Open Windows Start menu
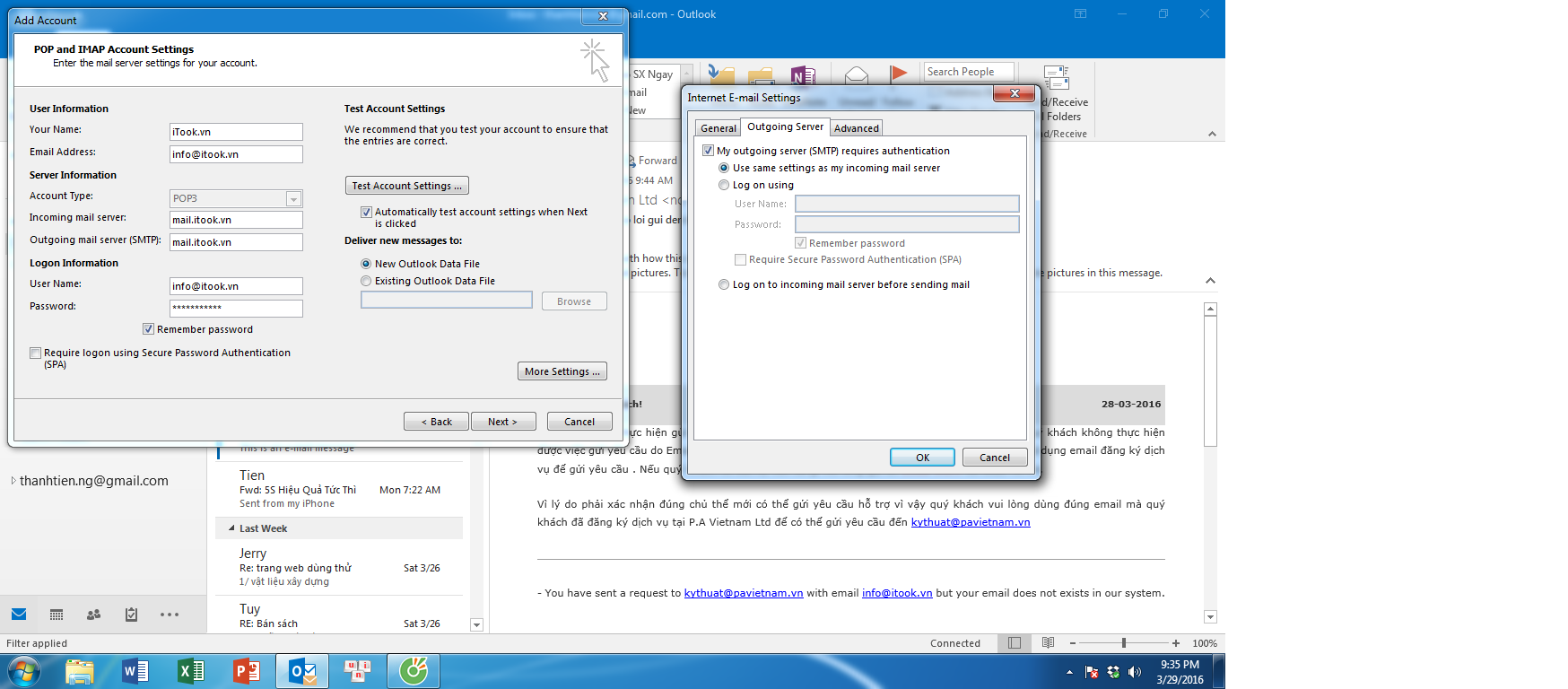This screenshot has width=1568, height=689. [24, 671]
